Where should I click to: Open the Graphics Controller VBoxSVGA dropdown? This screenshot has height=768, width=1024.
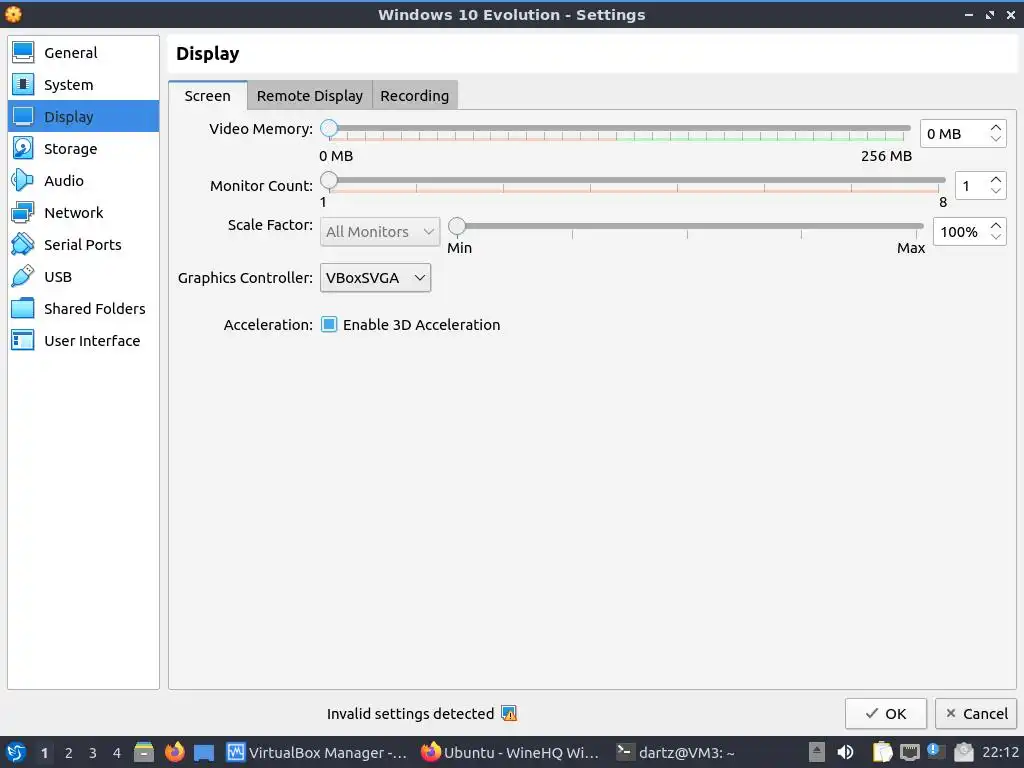[376, 278]
